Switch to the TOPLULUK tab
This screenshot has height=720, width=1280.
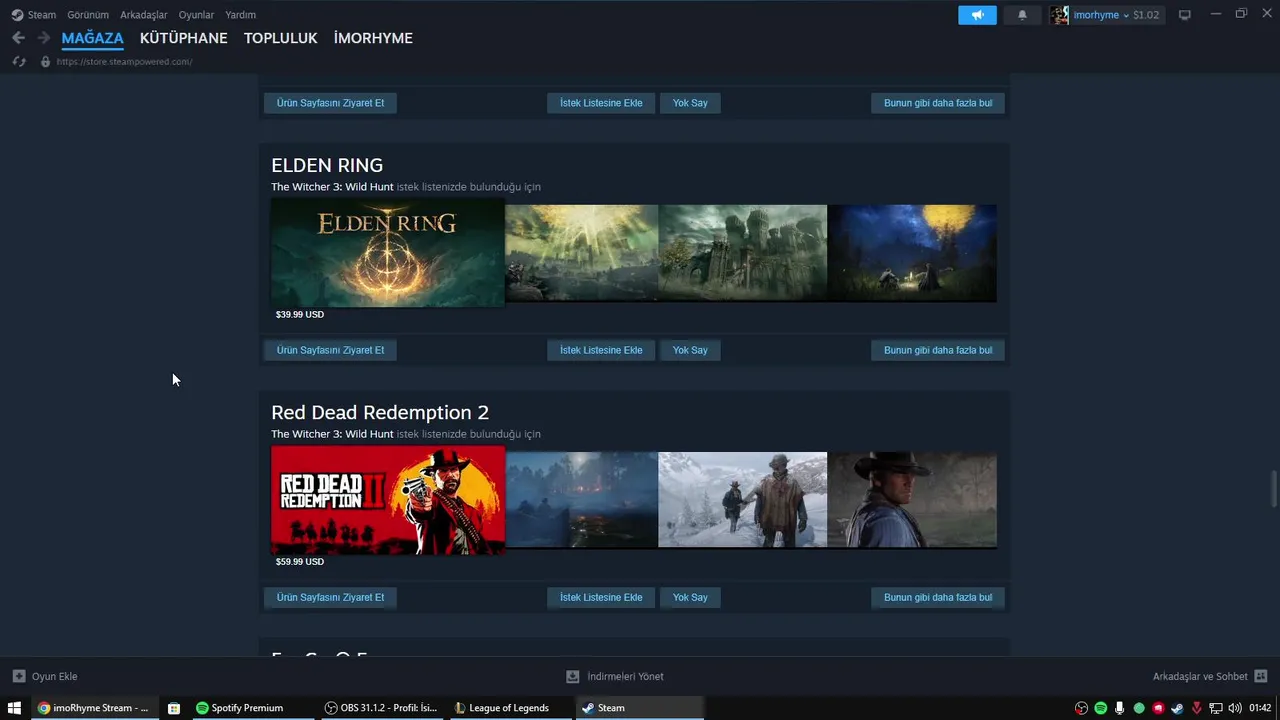click(x=280, y=38)
